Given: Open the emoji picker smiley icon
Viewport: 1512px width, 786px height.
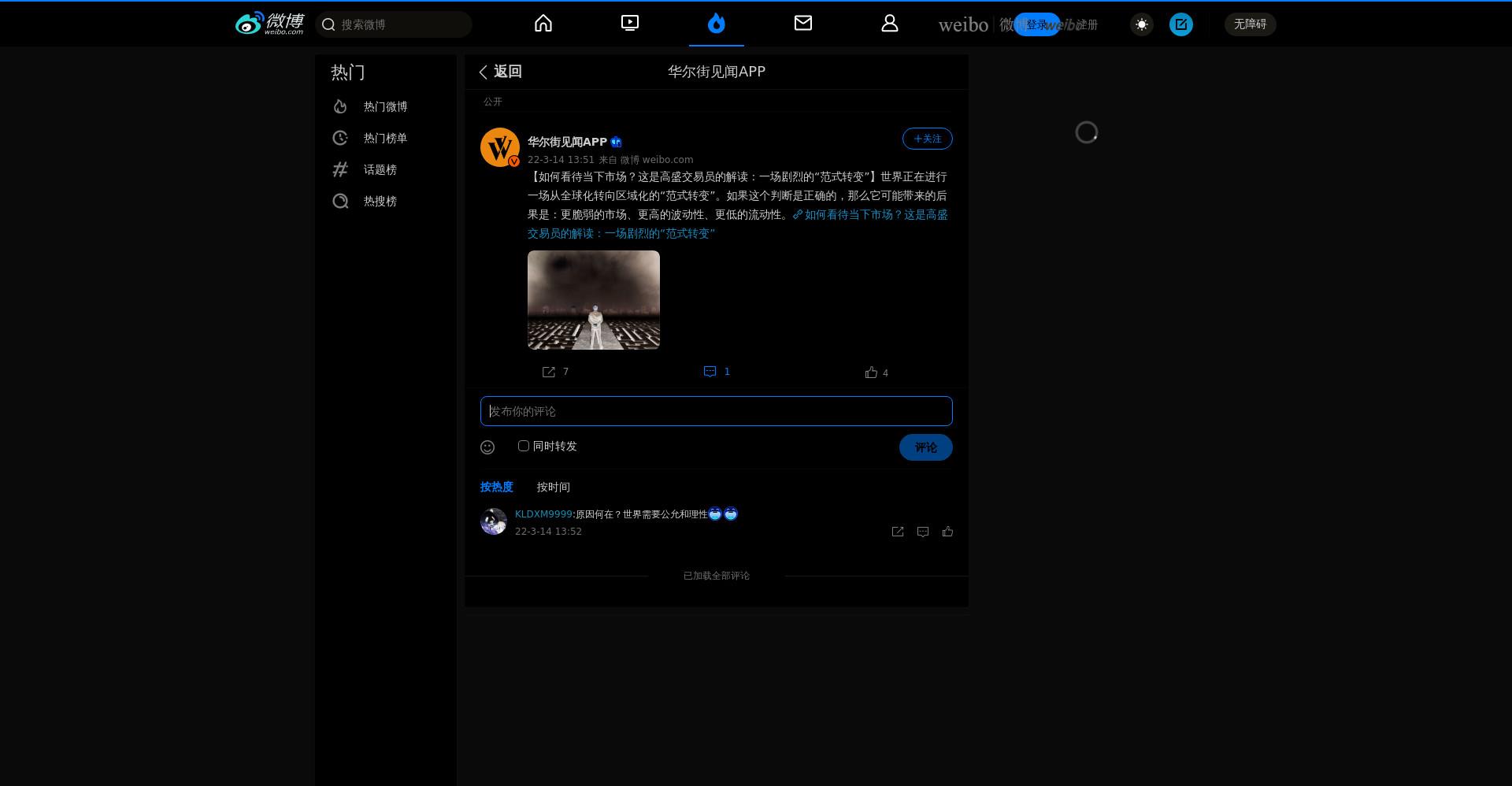Looking at the screenshot, I should pyautogui.click(x=487, y=447).
